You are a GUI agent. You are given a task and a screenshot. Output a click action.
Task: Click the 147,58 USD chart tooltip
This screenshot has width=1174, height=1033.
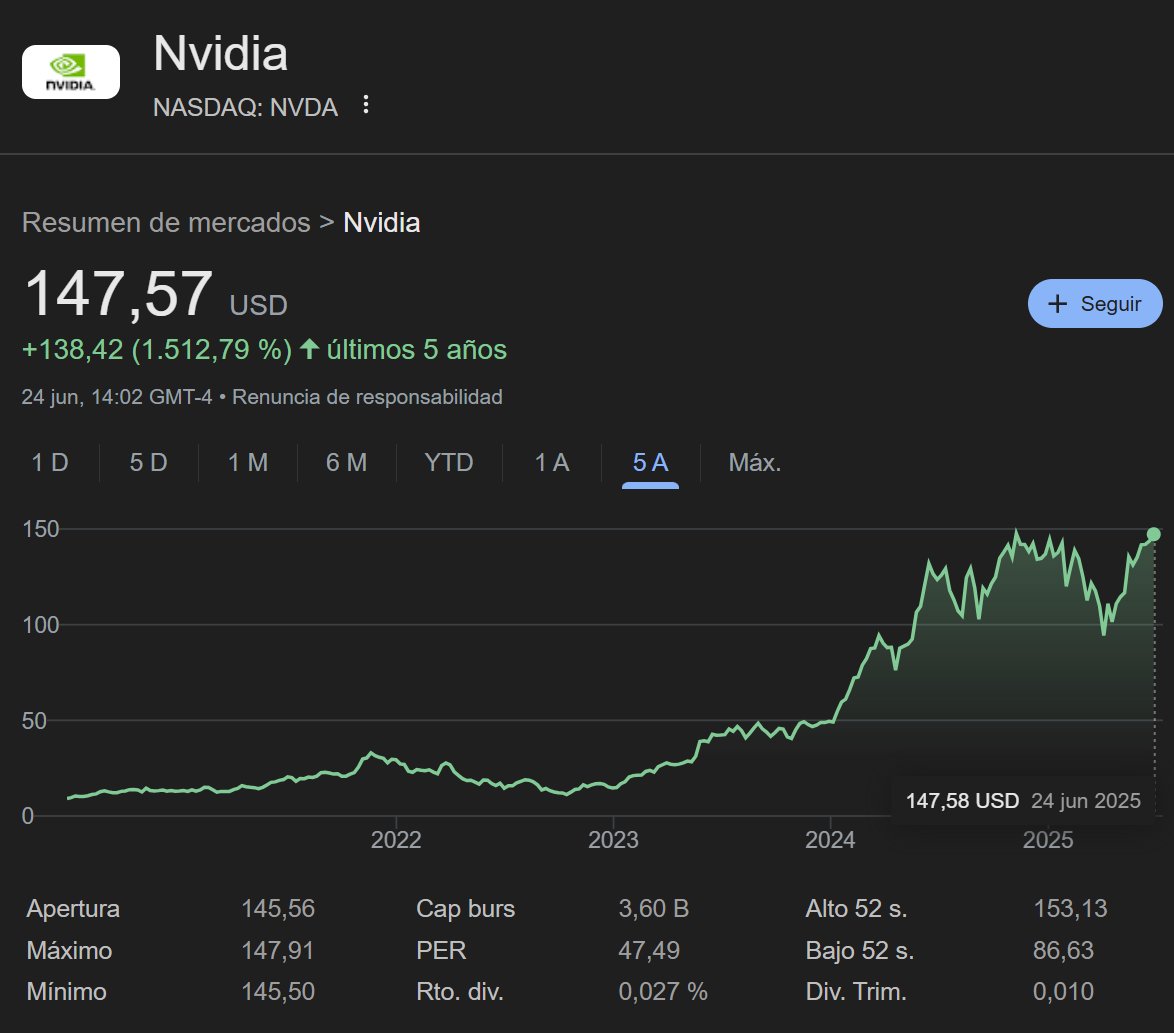point(1023,801)
